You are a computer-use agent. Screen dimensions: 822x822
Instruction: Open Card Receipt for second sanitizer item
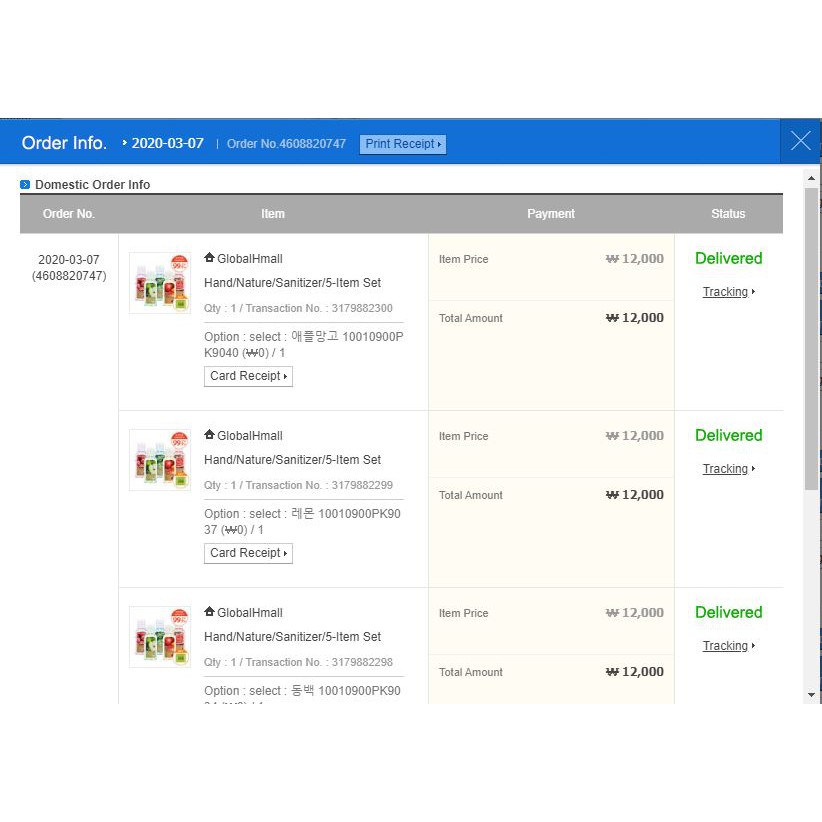[248, 553]
